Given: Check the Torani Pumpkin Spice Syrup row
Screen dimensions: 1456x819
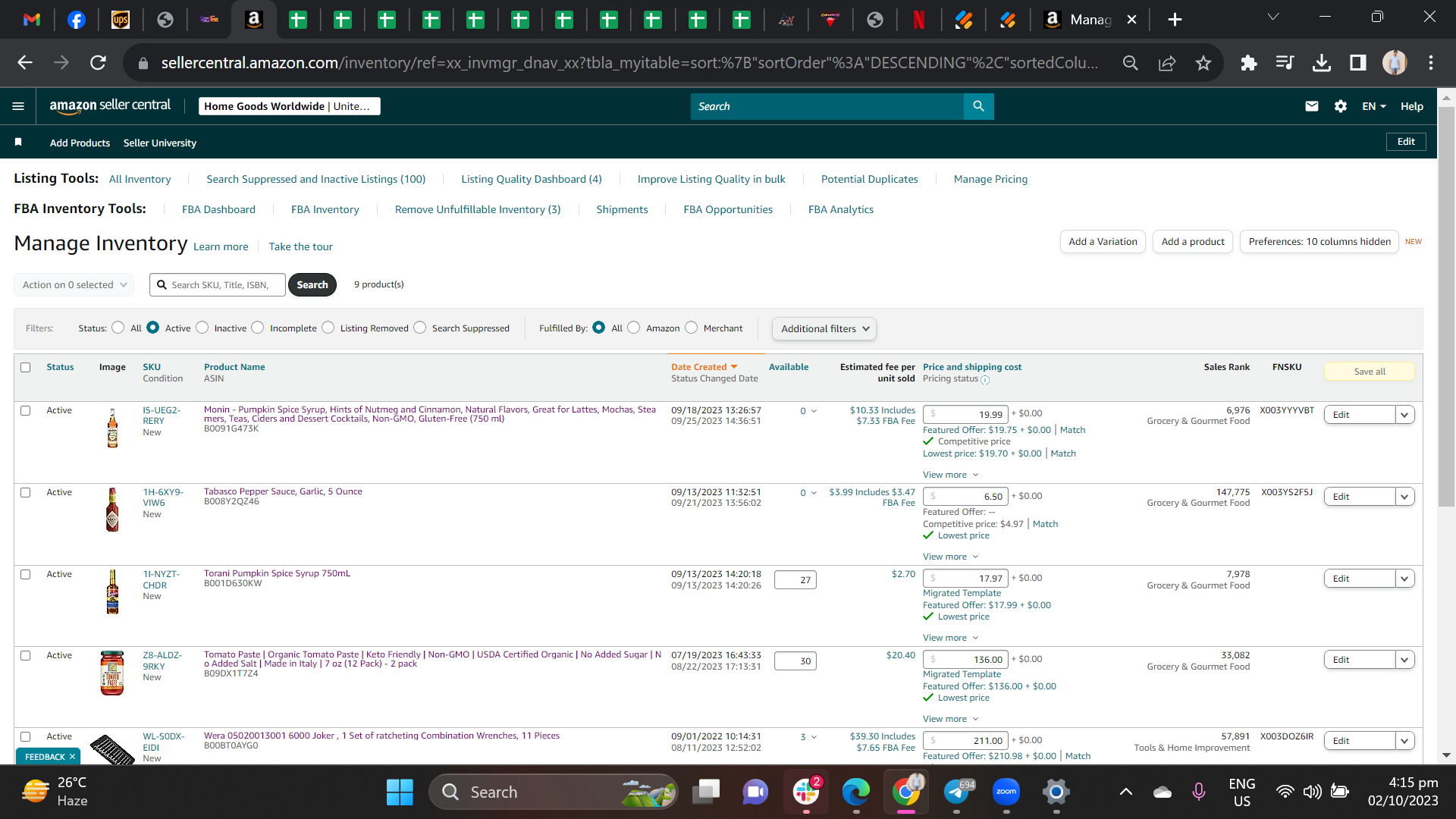Looking at the screenshot, I should 25,574.
